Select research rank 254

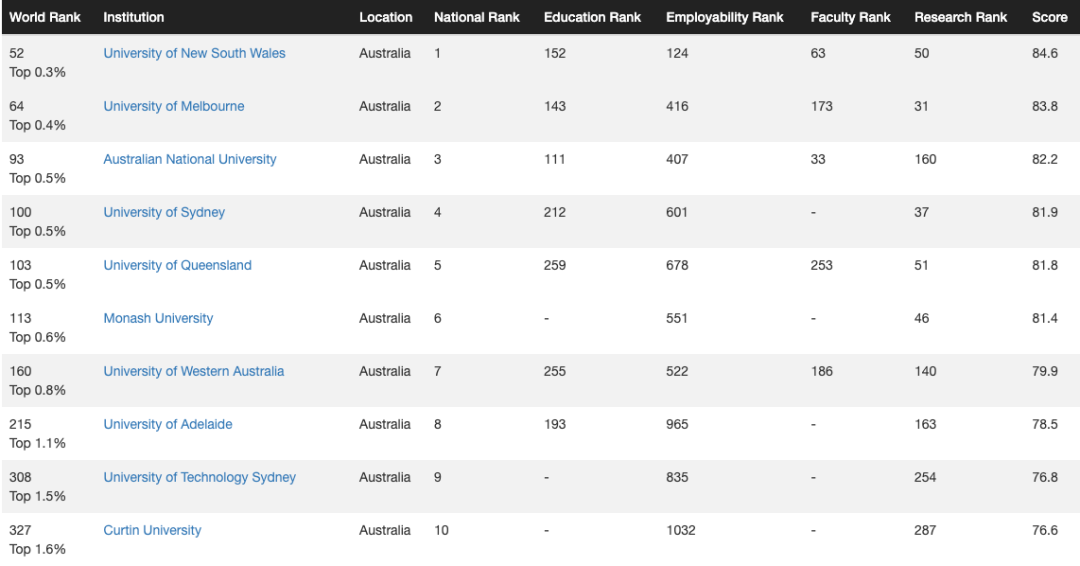[925, 477]
